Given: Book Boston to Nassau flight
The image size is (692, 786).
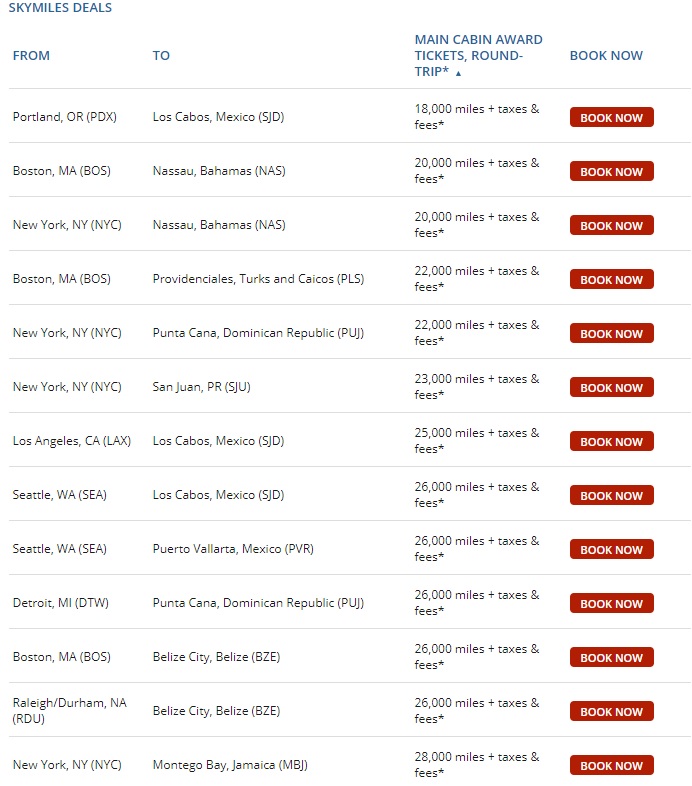Looking at the screenshot, I should pyautogui.click(x=611, y=172).
